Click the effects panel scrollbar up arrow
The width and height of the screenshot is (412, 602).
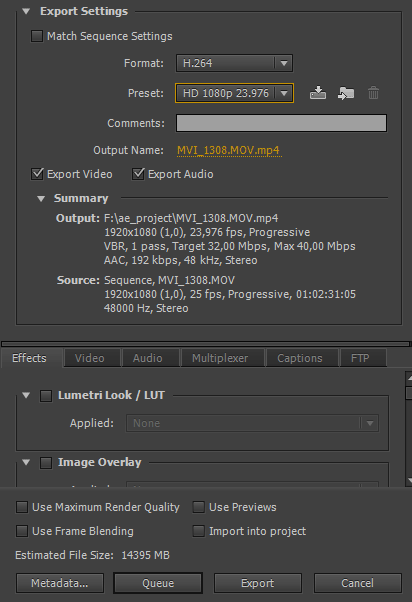409,378
